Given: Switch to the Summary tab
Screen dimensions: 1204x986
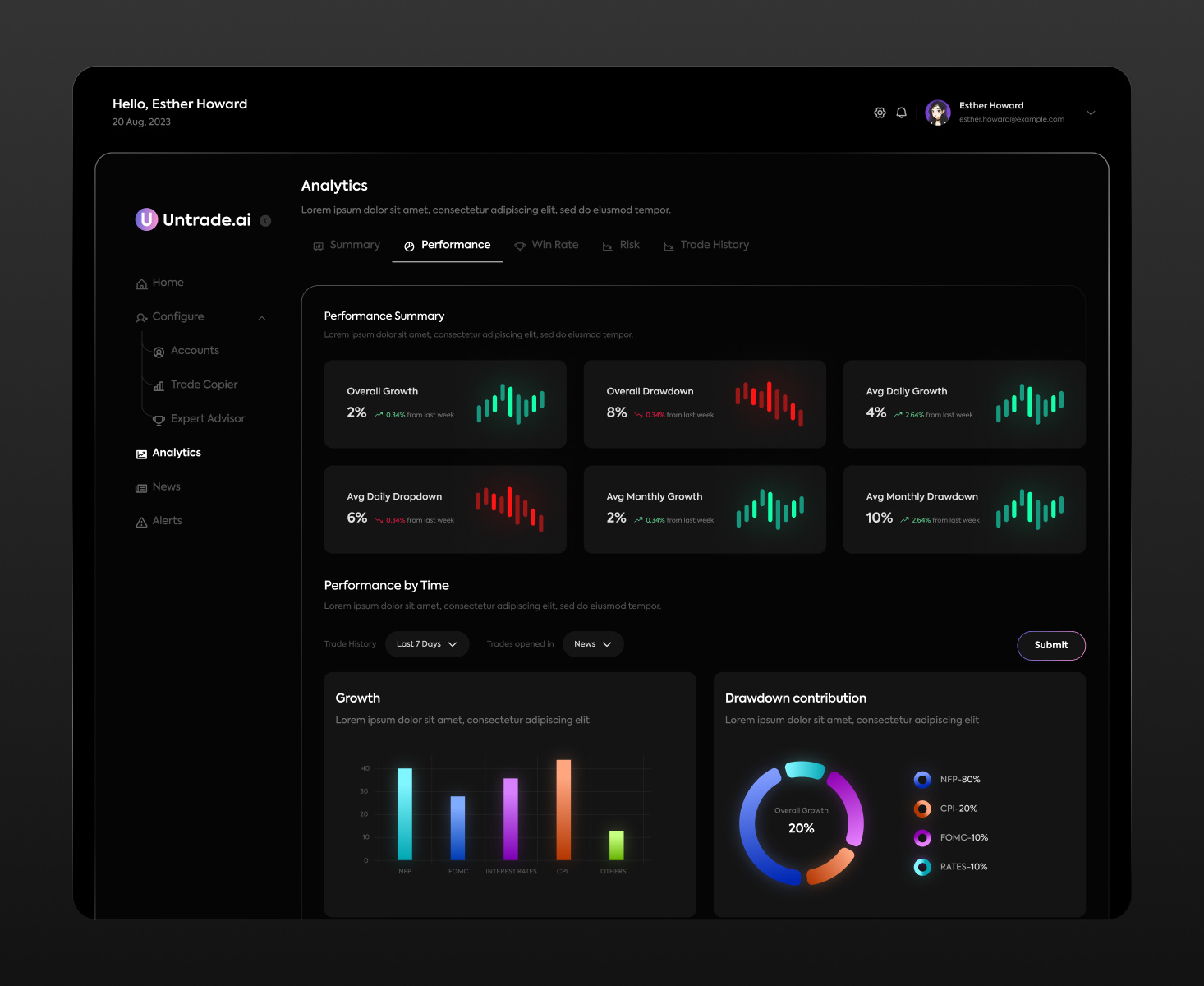Looking at the screenshot, I should pos(346,245).
